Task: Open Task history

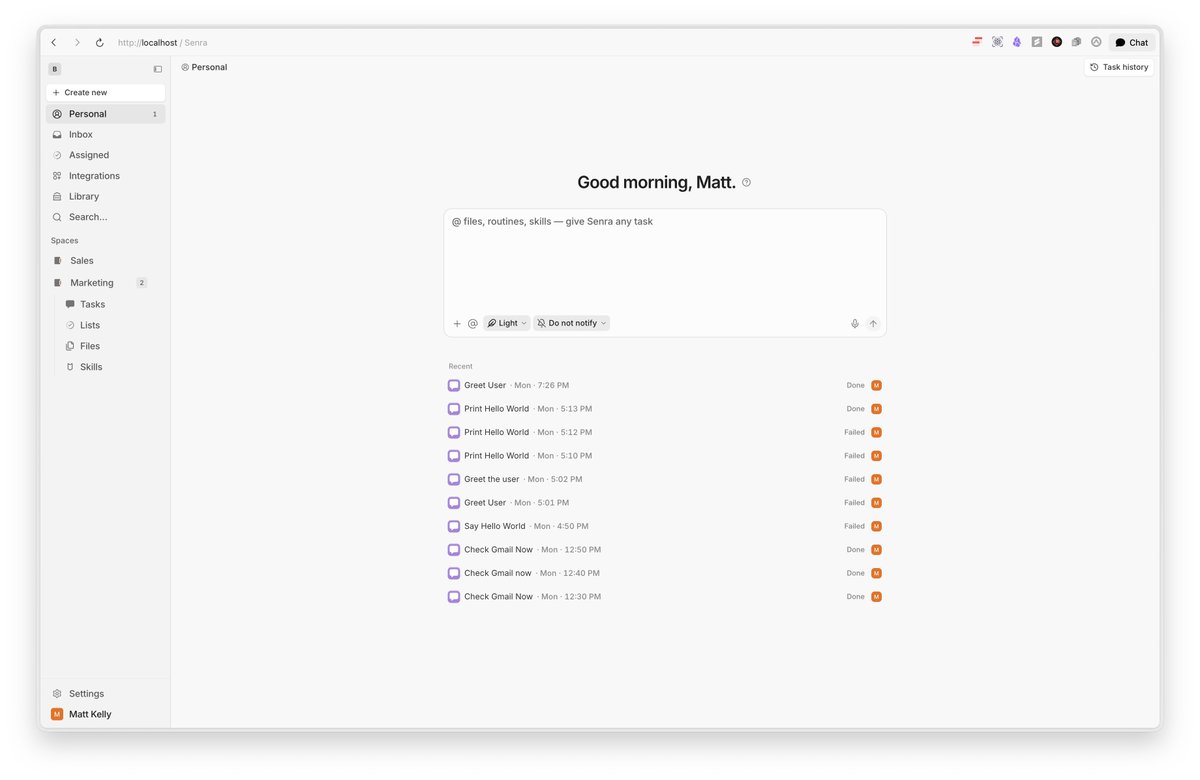Action: [1119, 67]
